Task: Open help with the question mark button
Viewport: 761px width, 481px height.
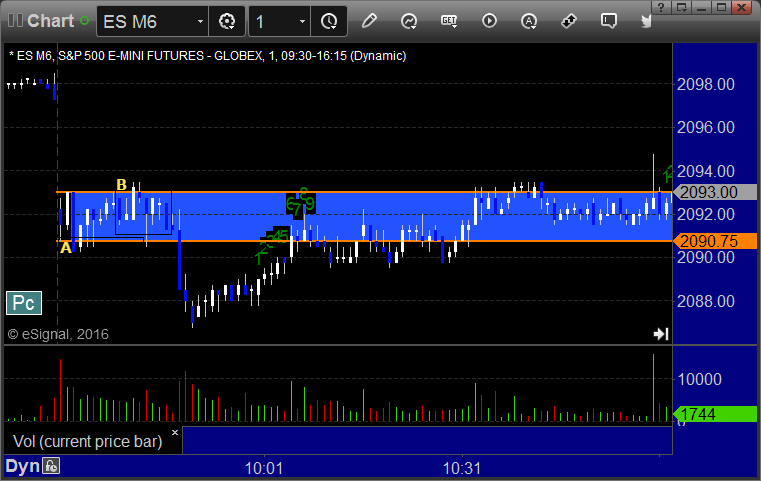Action: tap(661, 7)
